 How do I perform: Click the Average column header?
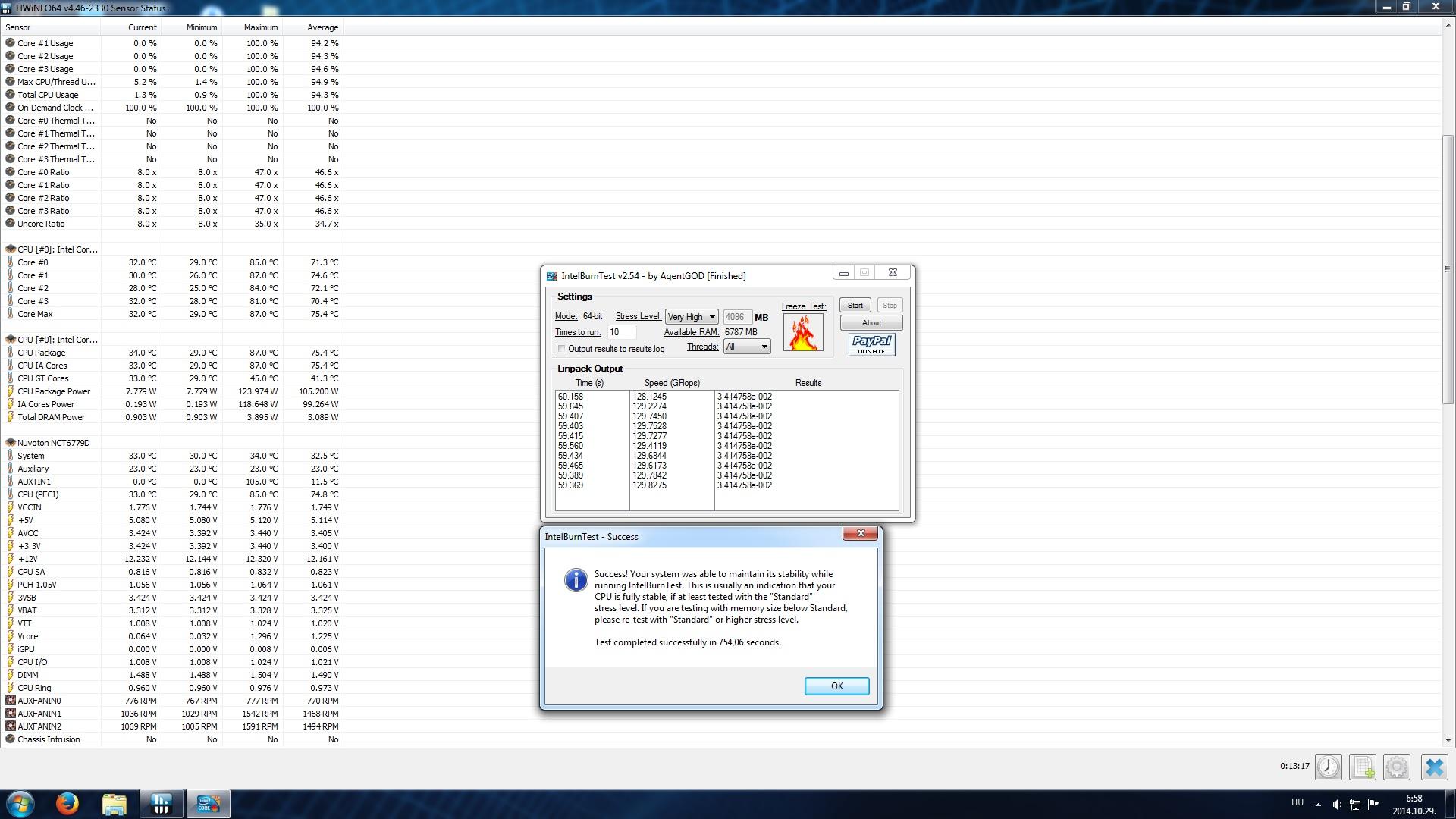pyautogui.click(x=313, y=27)
